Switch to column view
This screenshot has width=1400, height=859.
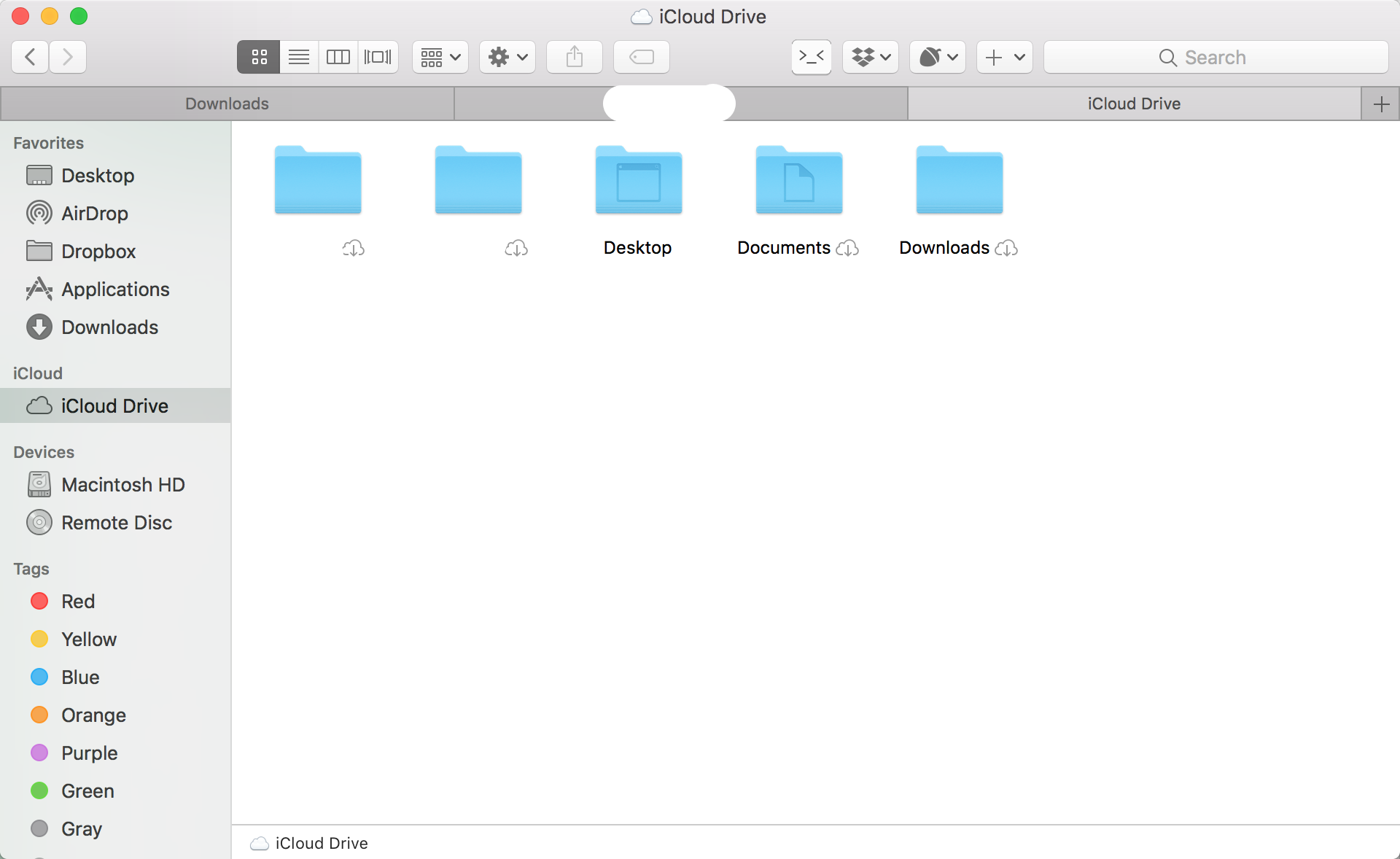click(x=338, y=57)
